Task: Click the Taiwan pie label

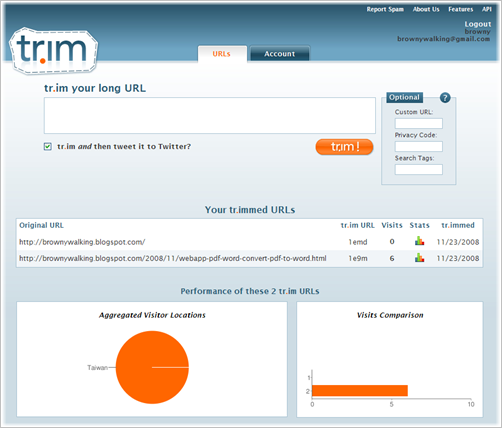Action: pyautogui.click(x=97, y=368)
